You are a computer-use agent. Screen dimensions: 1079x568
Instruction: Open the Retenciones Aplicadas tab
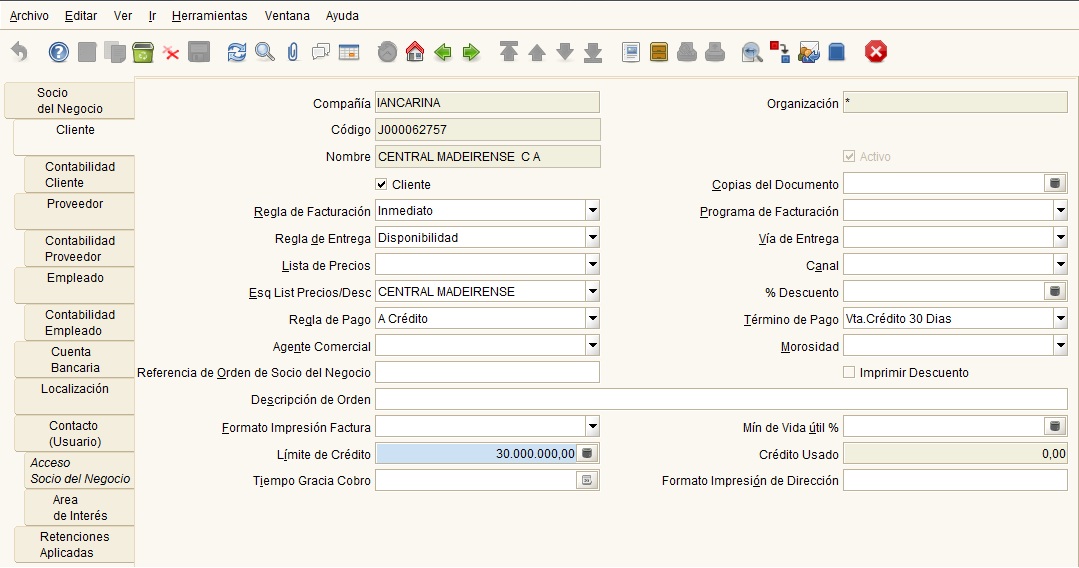click(x=74, y=544)
